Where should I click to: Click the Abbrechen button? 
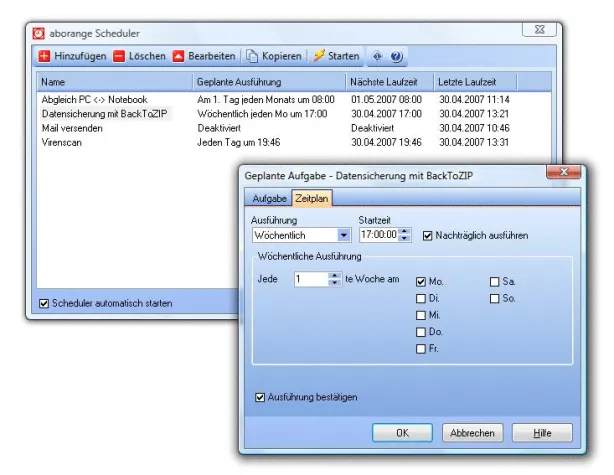coord(471,433)
